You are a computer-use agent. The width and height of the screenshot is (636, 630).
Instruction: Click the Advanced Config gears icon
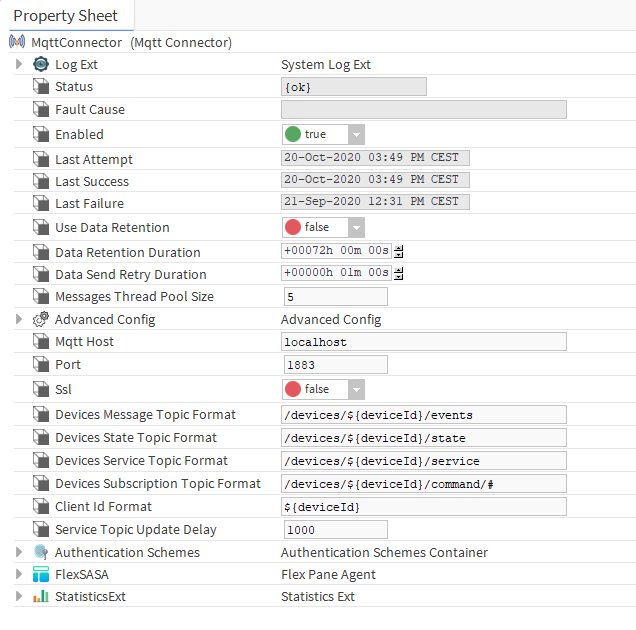(x=41, y=319)
